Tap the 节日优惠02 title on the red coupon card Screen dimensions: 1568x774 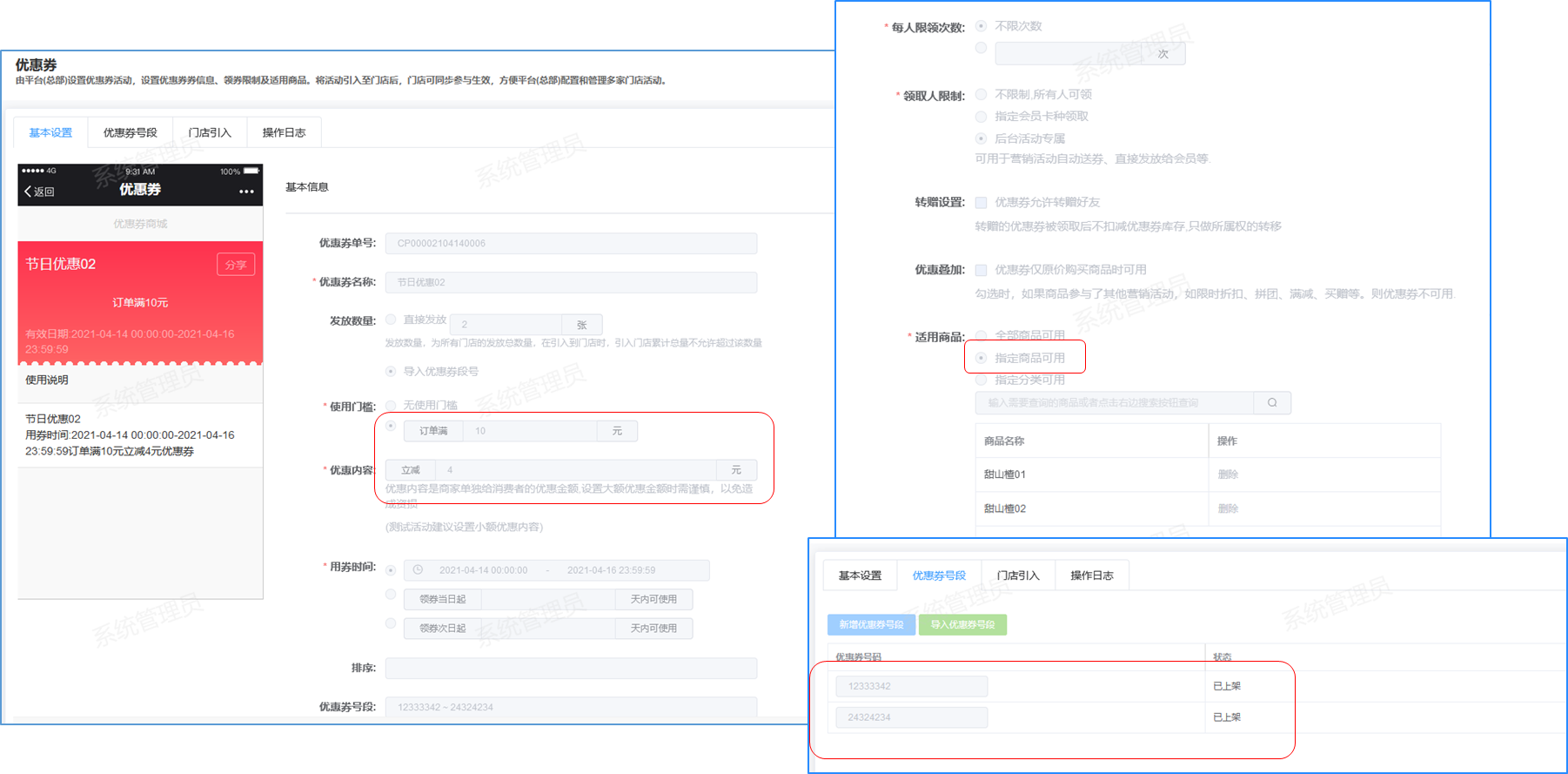pyautogui.click(x=61, y=264)
